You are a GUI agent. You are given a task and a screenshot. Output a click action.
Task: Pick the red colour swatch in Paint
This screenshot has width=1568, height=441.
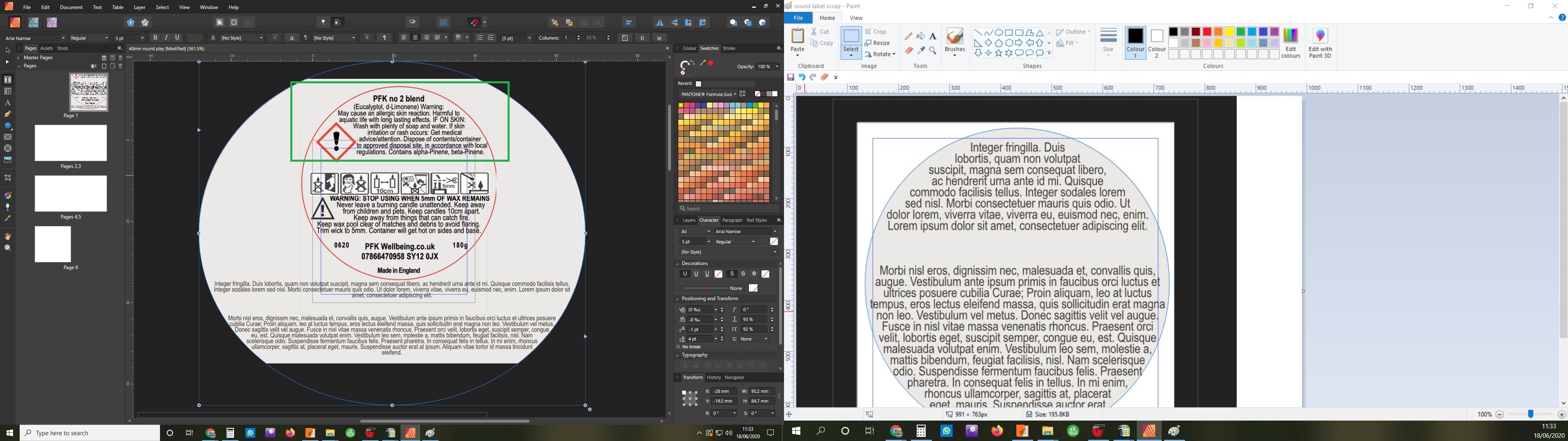point(1207,32)
